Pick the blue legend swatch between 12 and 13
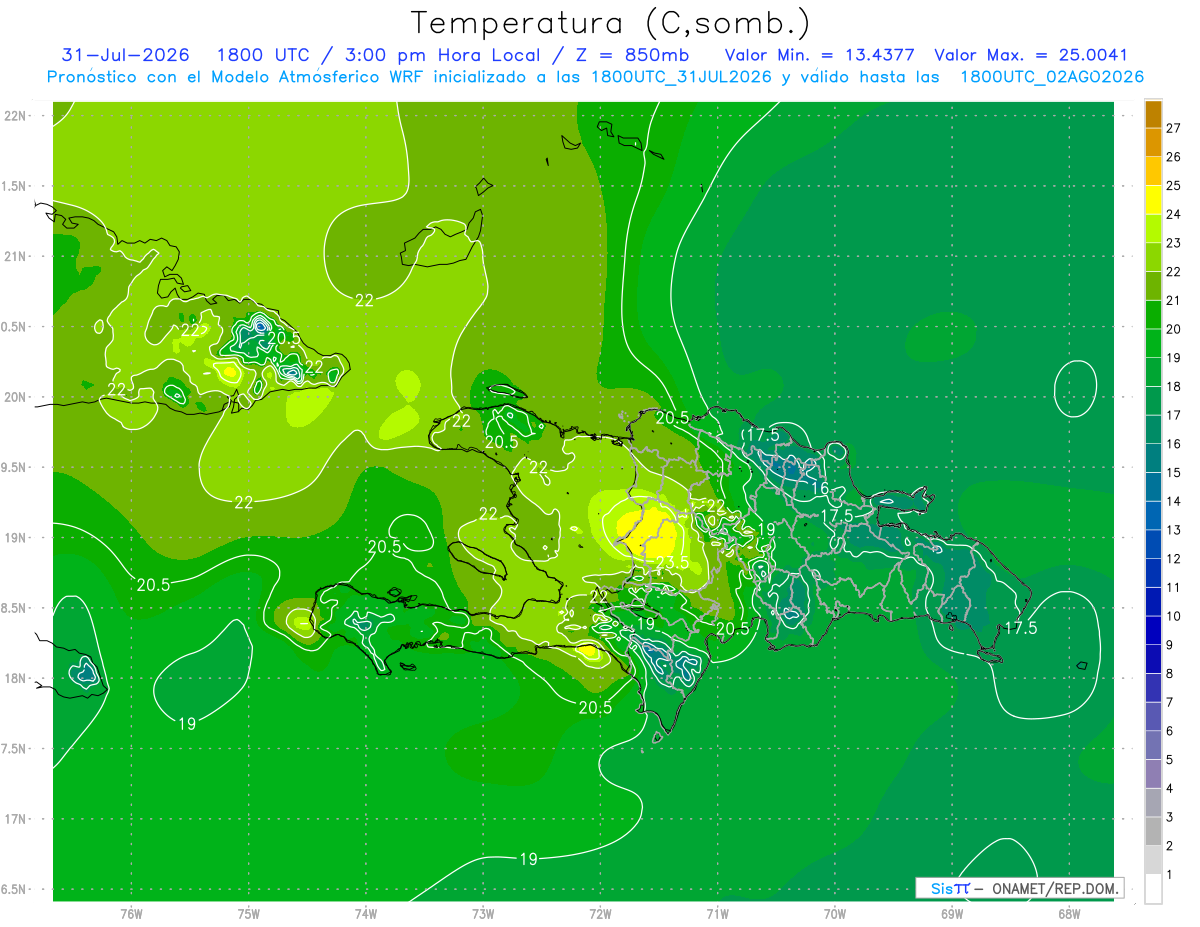This screenshot has height=927, width=1200. (x=1153, y=544)
